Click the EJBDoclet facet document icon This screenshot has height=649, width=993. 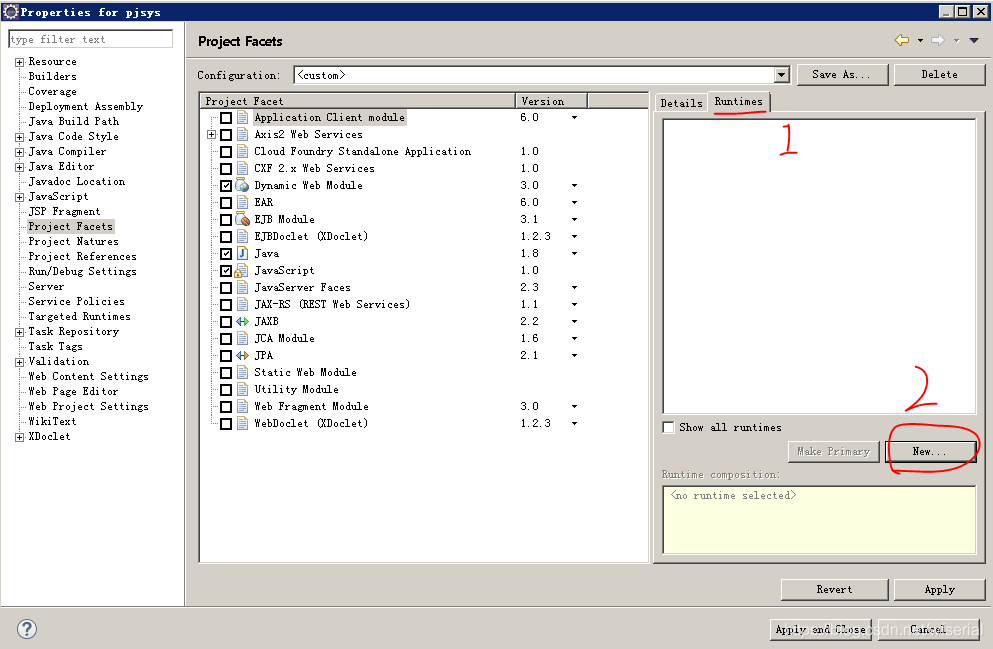242,237
